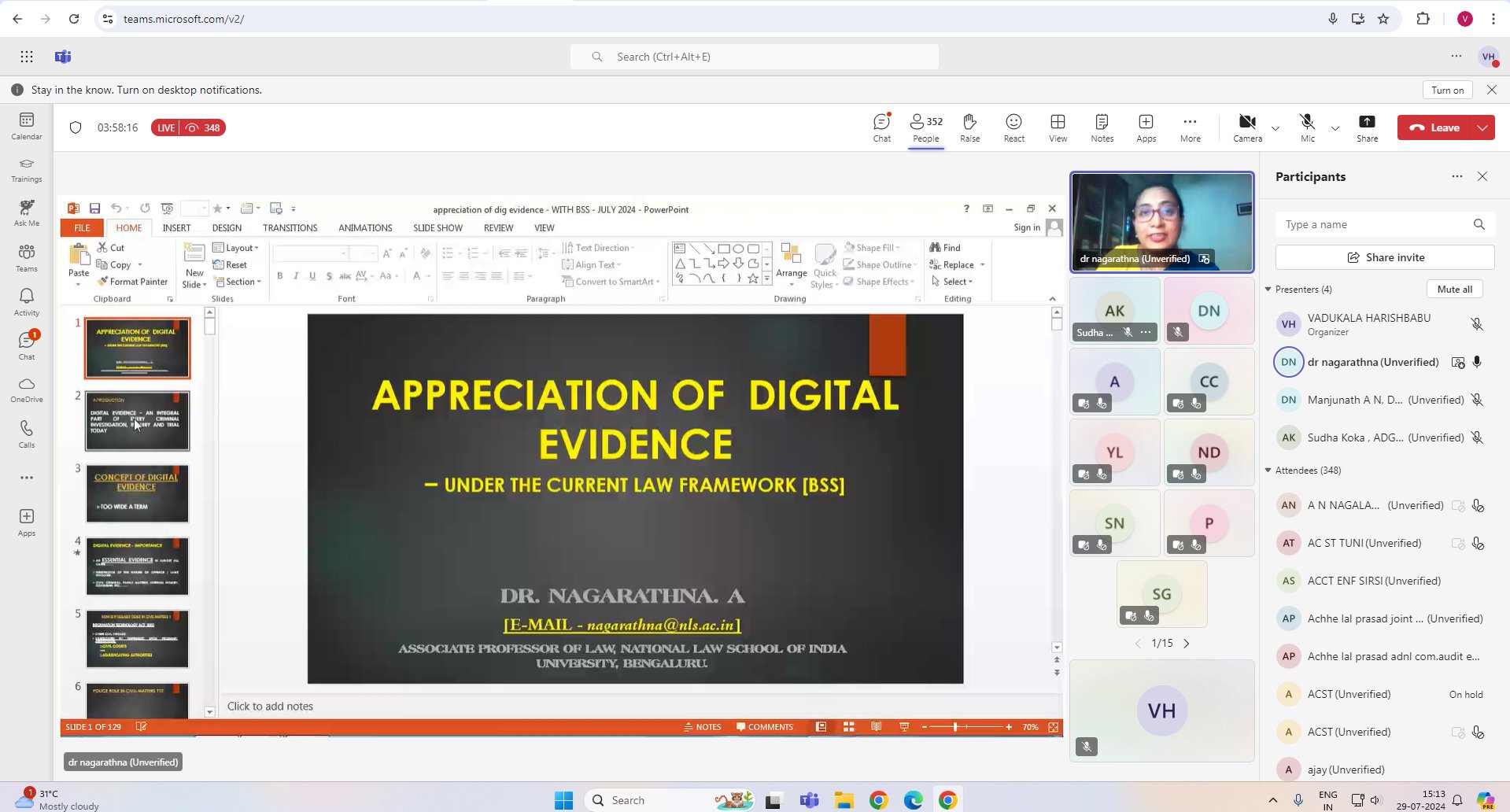Image resolution: width=1510 pixels, height=812 pixels.
Task: Open Teams settings and more ellipsis
Action: click(x=1456, y=57)
